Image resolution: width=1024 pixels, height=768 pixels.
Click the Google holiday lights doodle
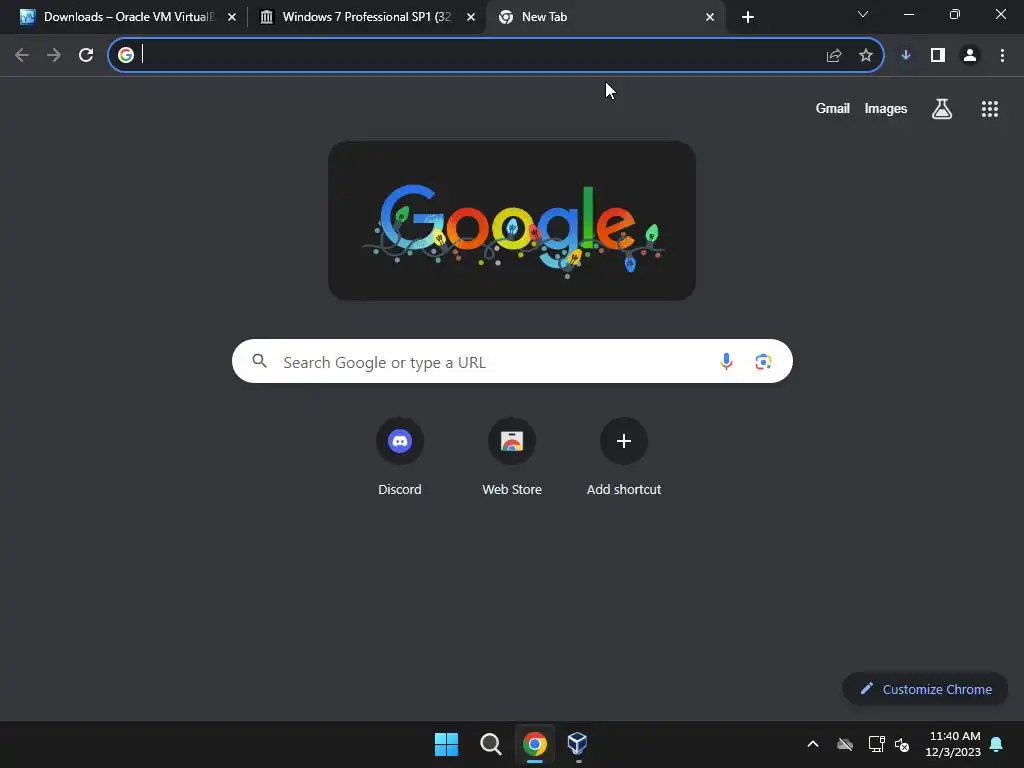point(512,221)
